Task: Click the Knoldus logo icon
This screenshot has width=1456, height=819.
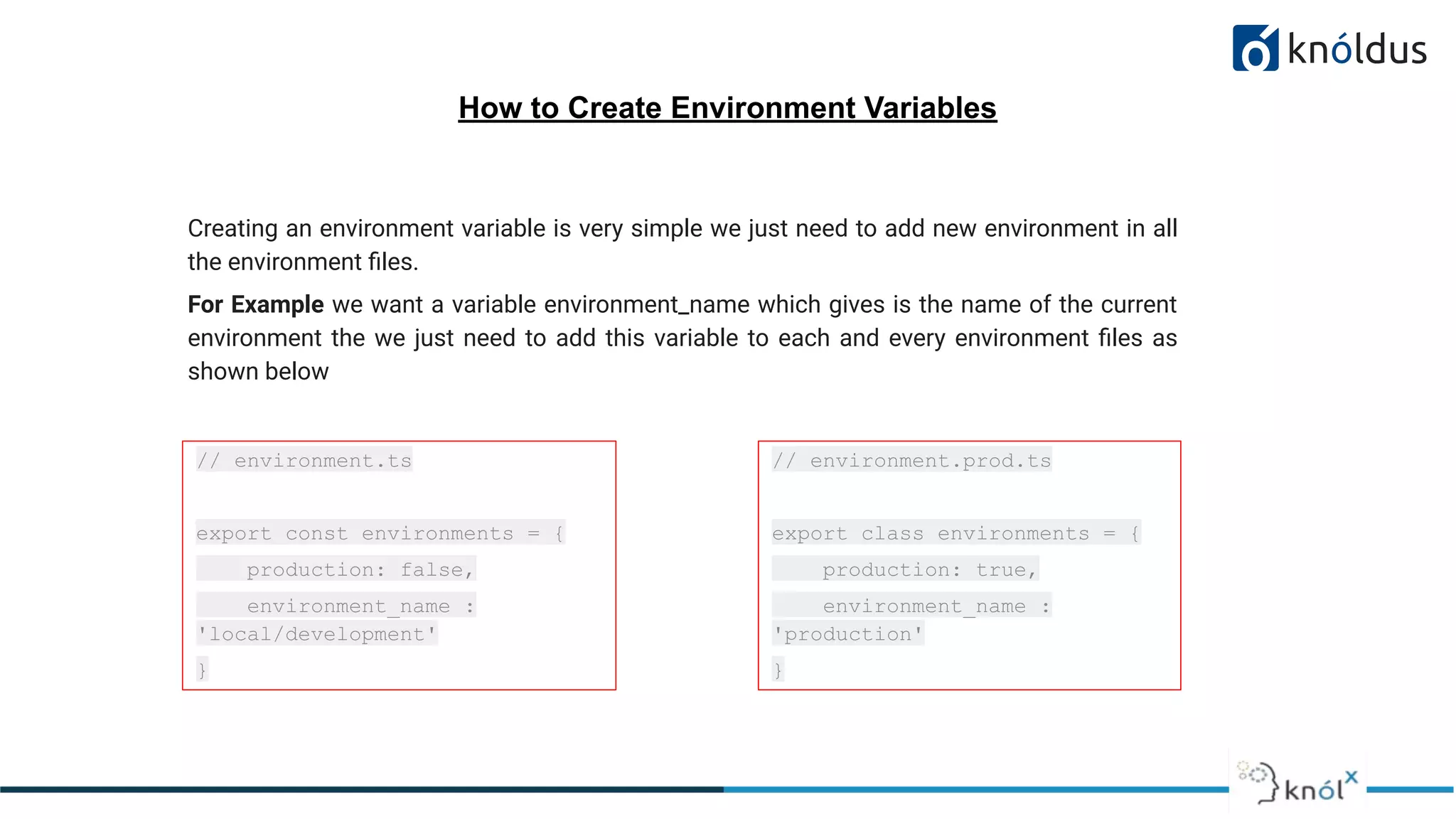Action: point(1255,48)
